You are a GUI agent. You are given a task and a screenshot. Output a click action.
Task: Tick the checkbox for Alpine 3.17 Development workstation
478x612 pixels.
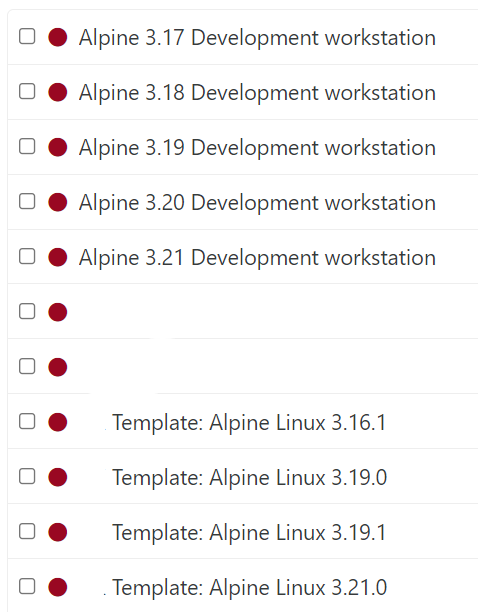pos(27,36)
